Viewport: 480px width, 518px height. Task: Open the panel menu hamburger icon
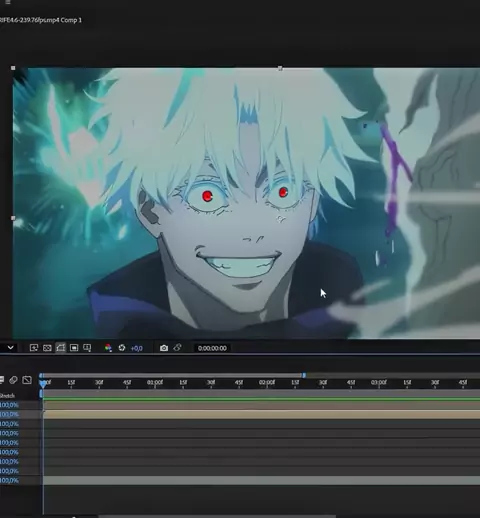(x=8, y=2)
